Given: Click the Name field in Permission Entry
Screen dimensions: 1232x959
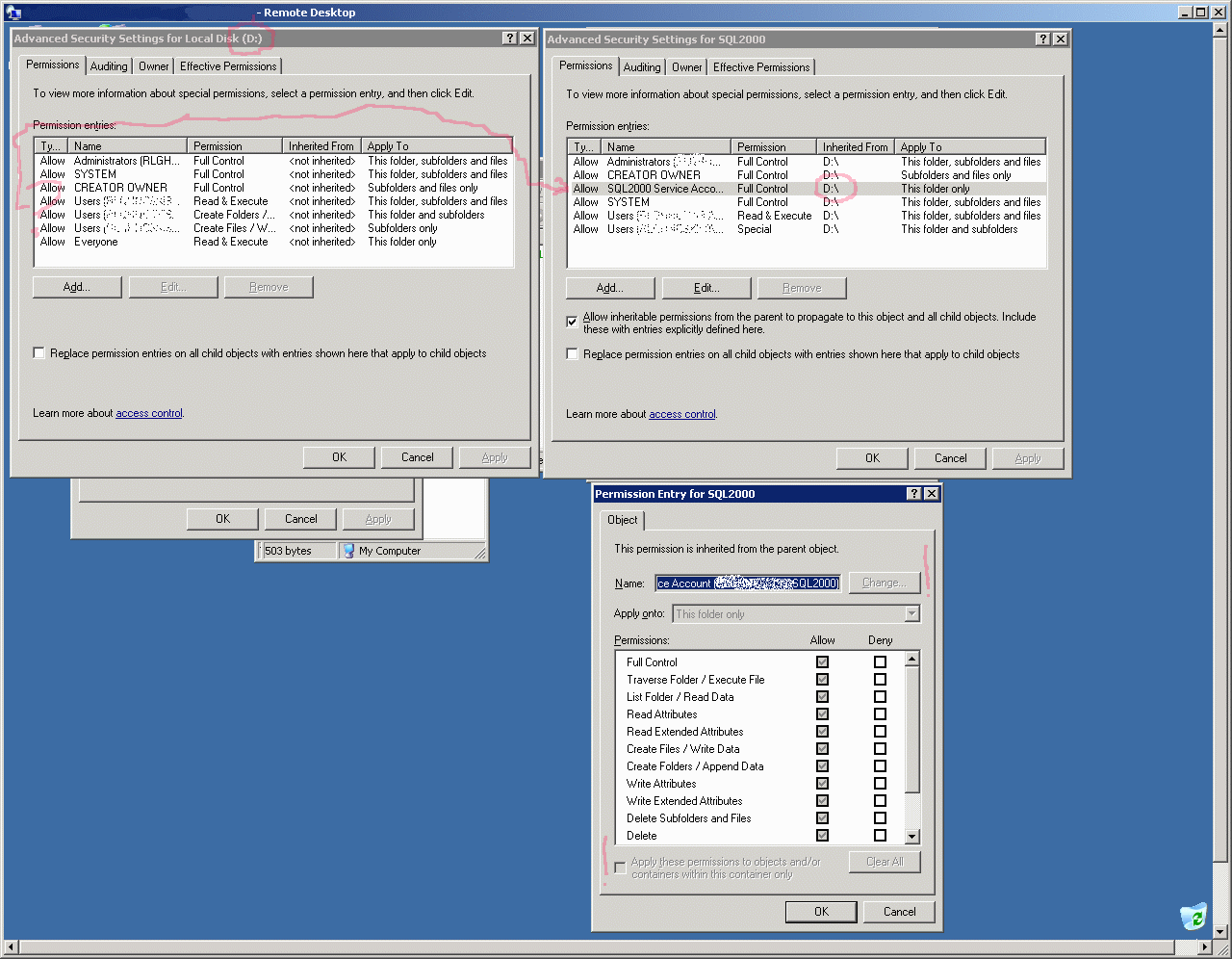Looking at the screenshot, I should [x=748, y=583].
